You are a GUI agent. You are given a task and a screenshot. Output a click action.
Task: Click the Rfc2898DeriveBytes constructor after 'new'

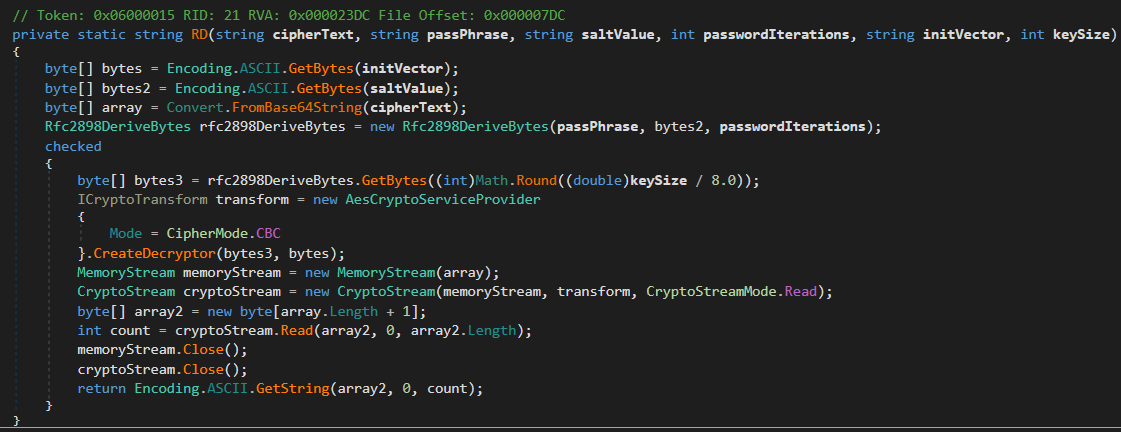pyautogui.click(x=475, y=127)
